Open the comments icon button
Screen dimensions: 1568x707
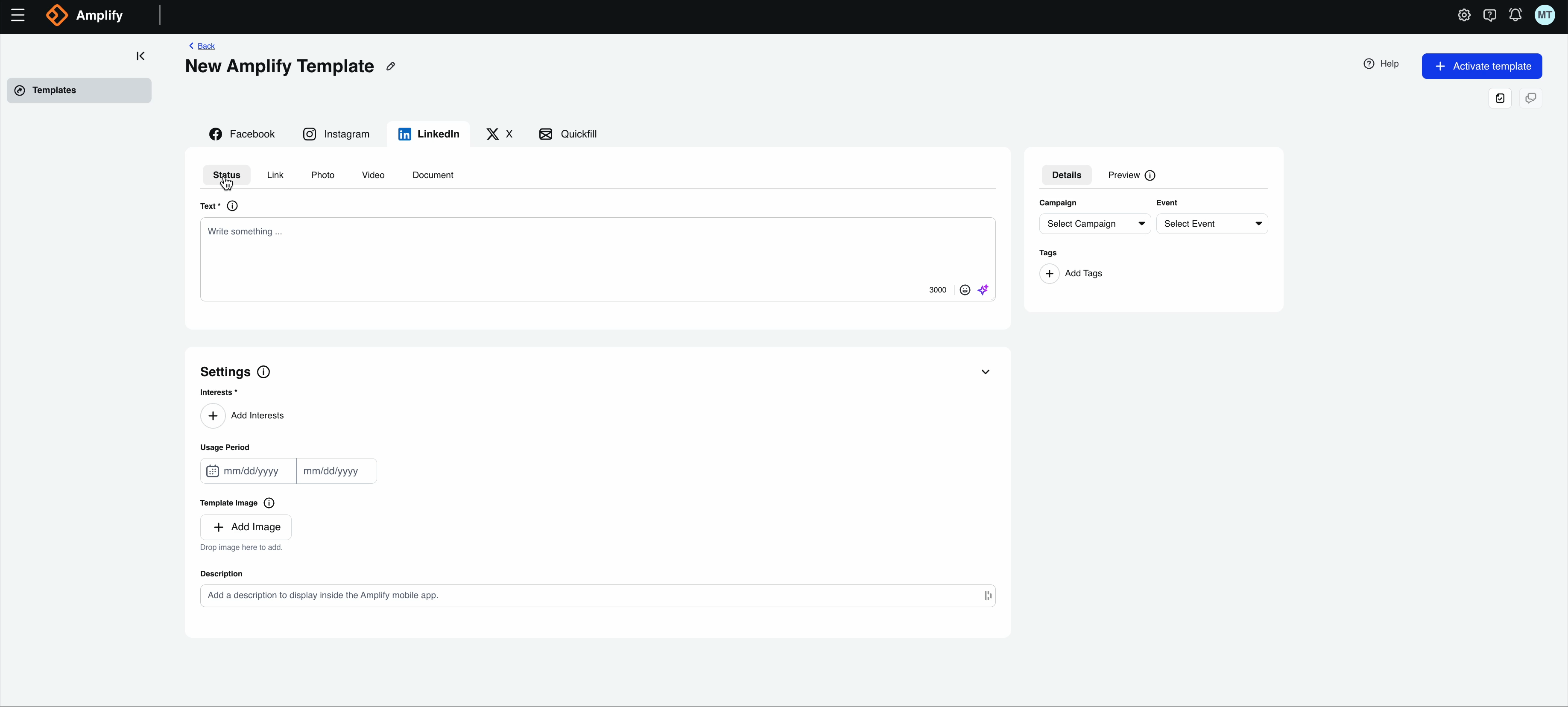[x=1530, y=98]
